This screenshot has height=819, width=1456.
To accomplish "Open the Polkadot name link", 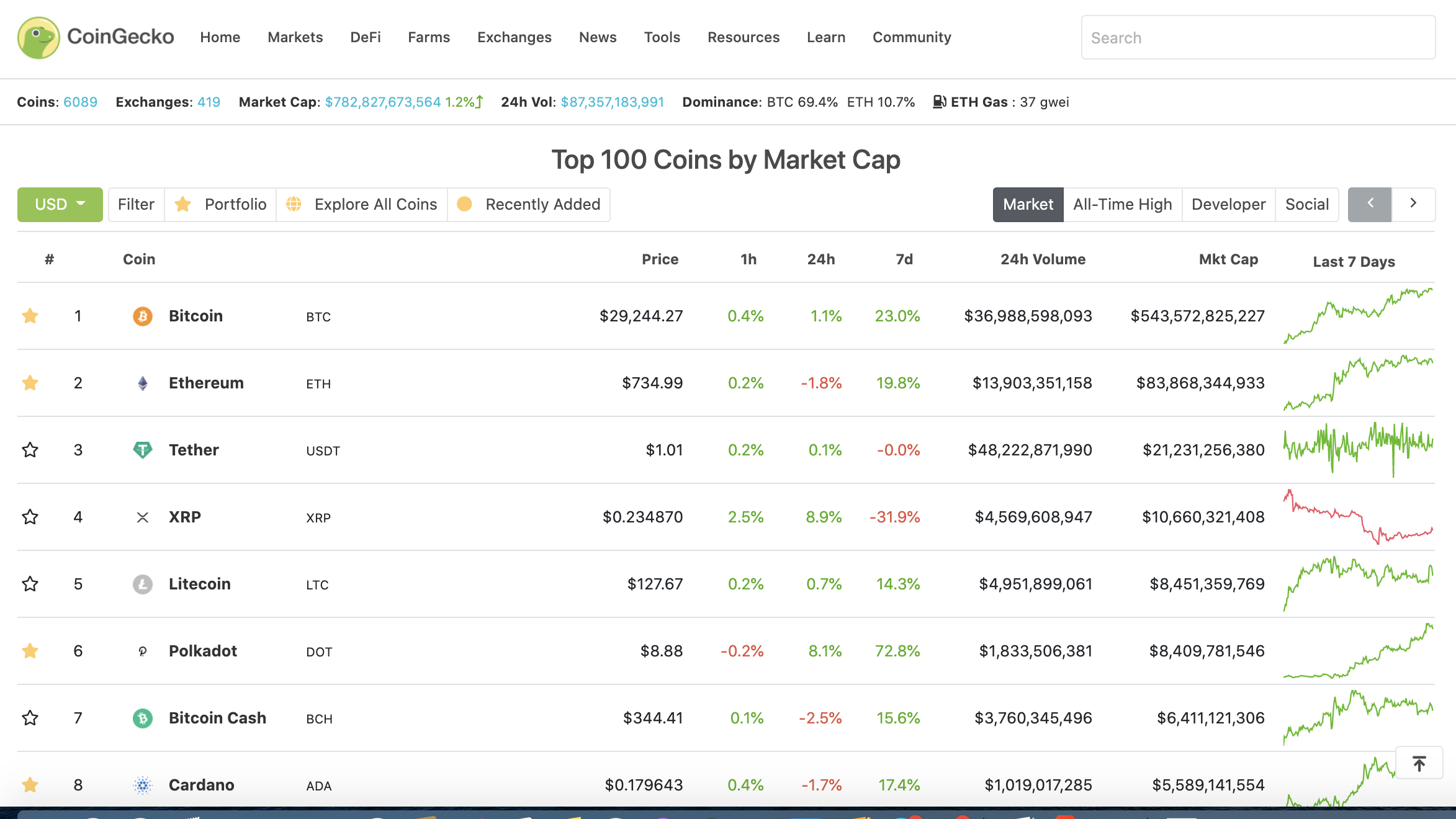I will pyautogui.click(x=203, y=651).
